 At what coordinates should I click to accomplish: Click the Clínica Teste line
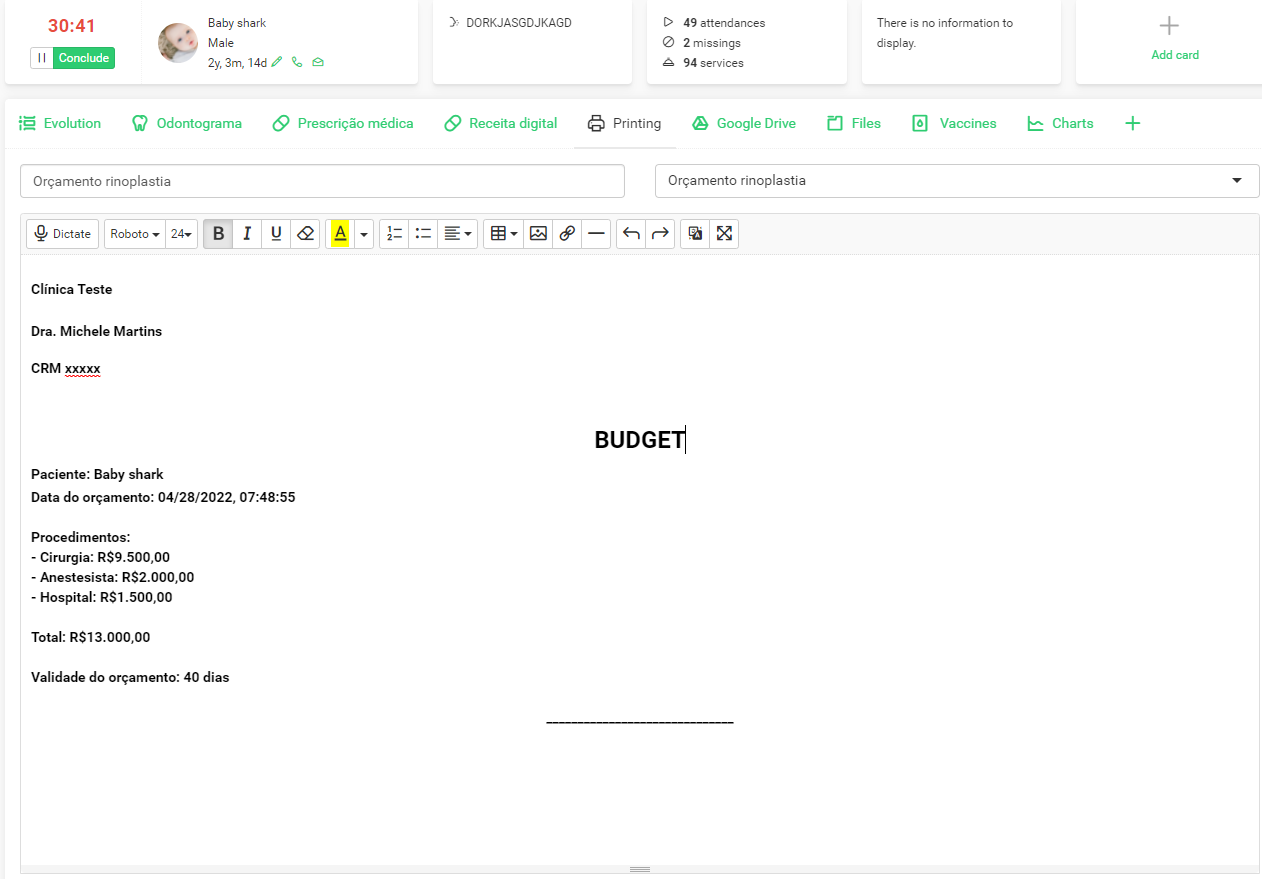coord(72,289)
